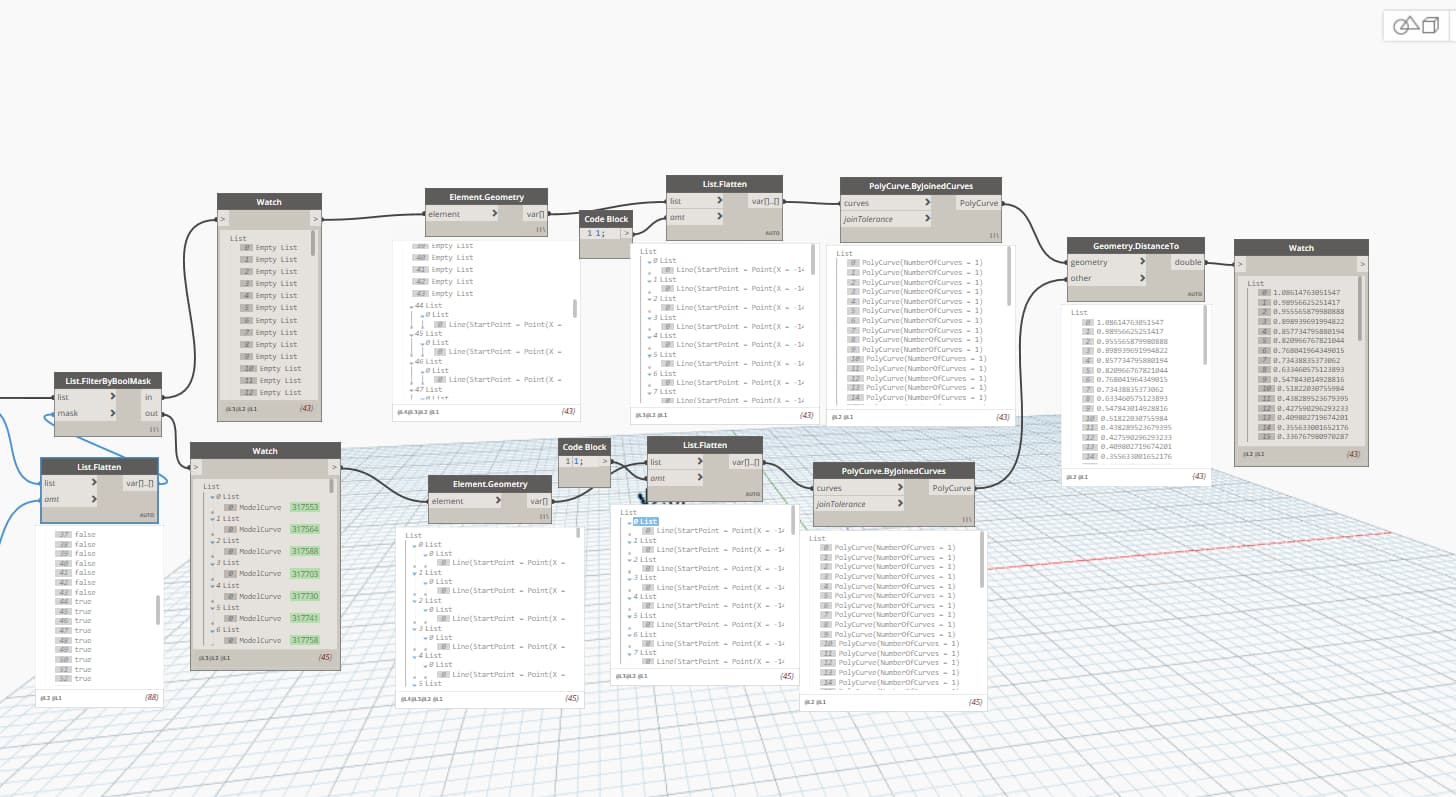The height and width of the screenshot is (797, 1456).
Task: Click element ID button 317758
Action: coord(305,640)
